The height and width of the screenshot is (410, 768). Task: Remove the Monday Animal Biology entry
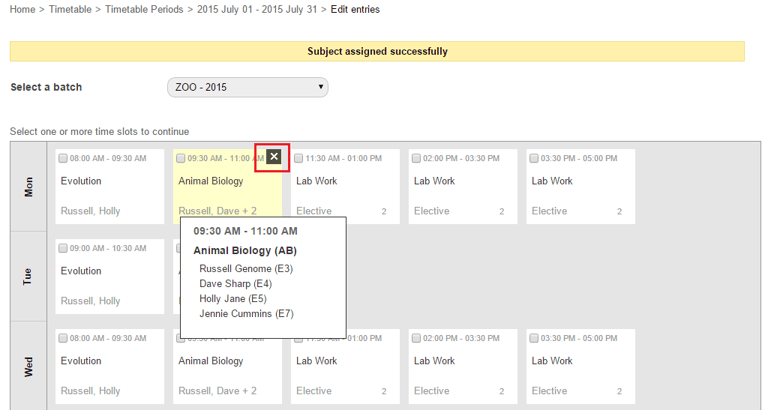[x=274, y=157]
